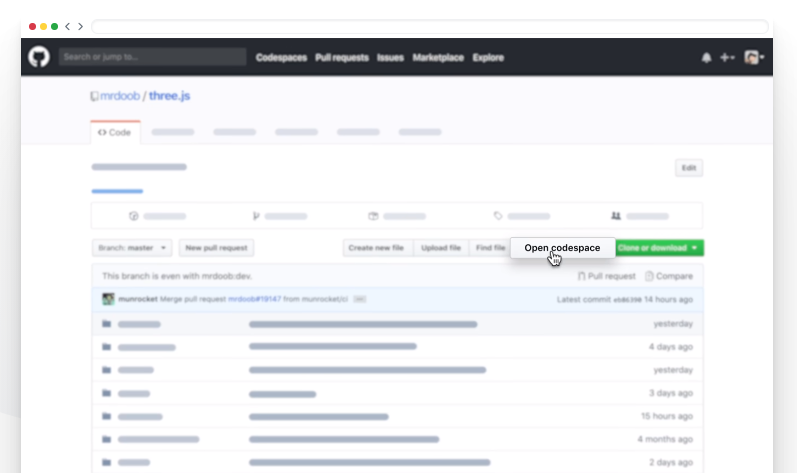Focus the Search or jump to field
This screenshot has width=797, height=473.
(x=152, y=57)
